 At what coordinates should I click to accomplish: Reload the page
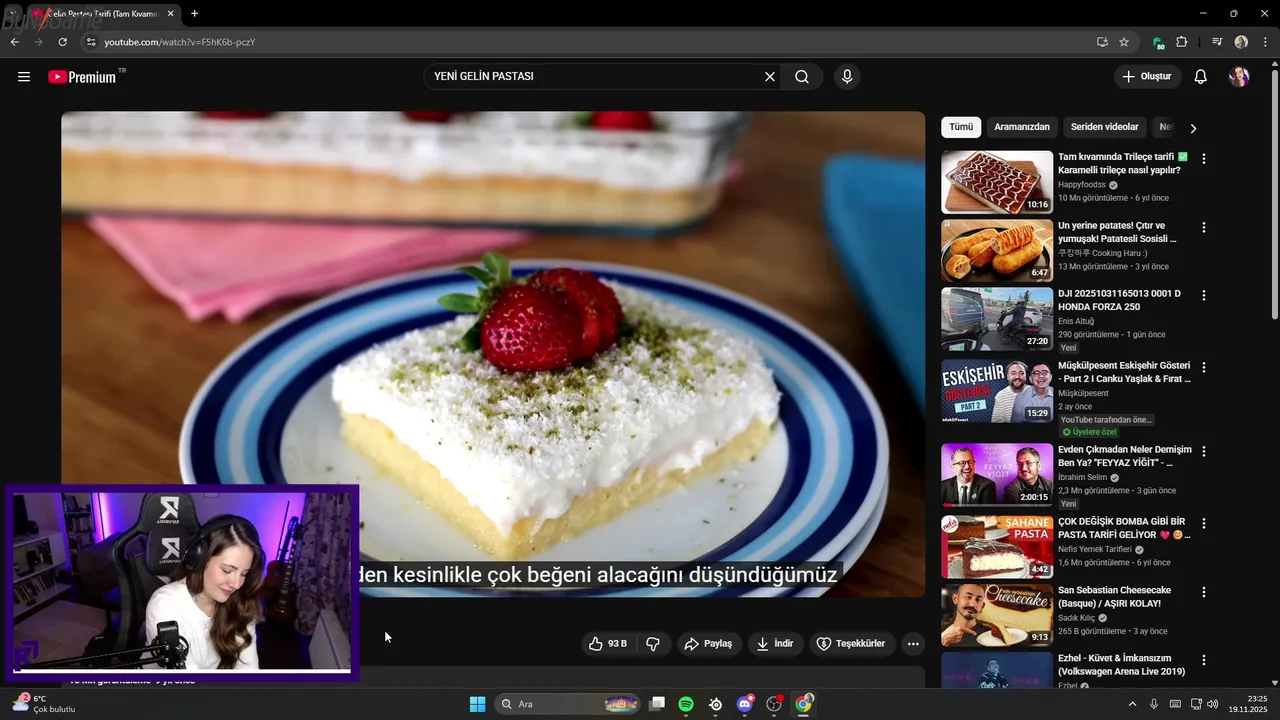[63, 42]
